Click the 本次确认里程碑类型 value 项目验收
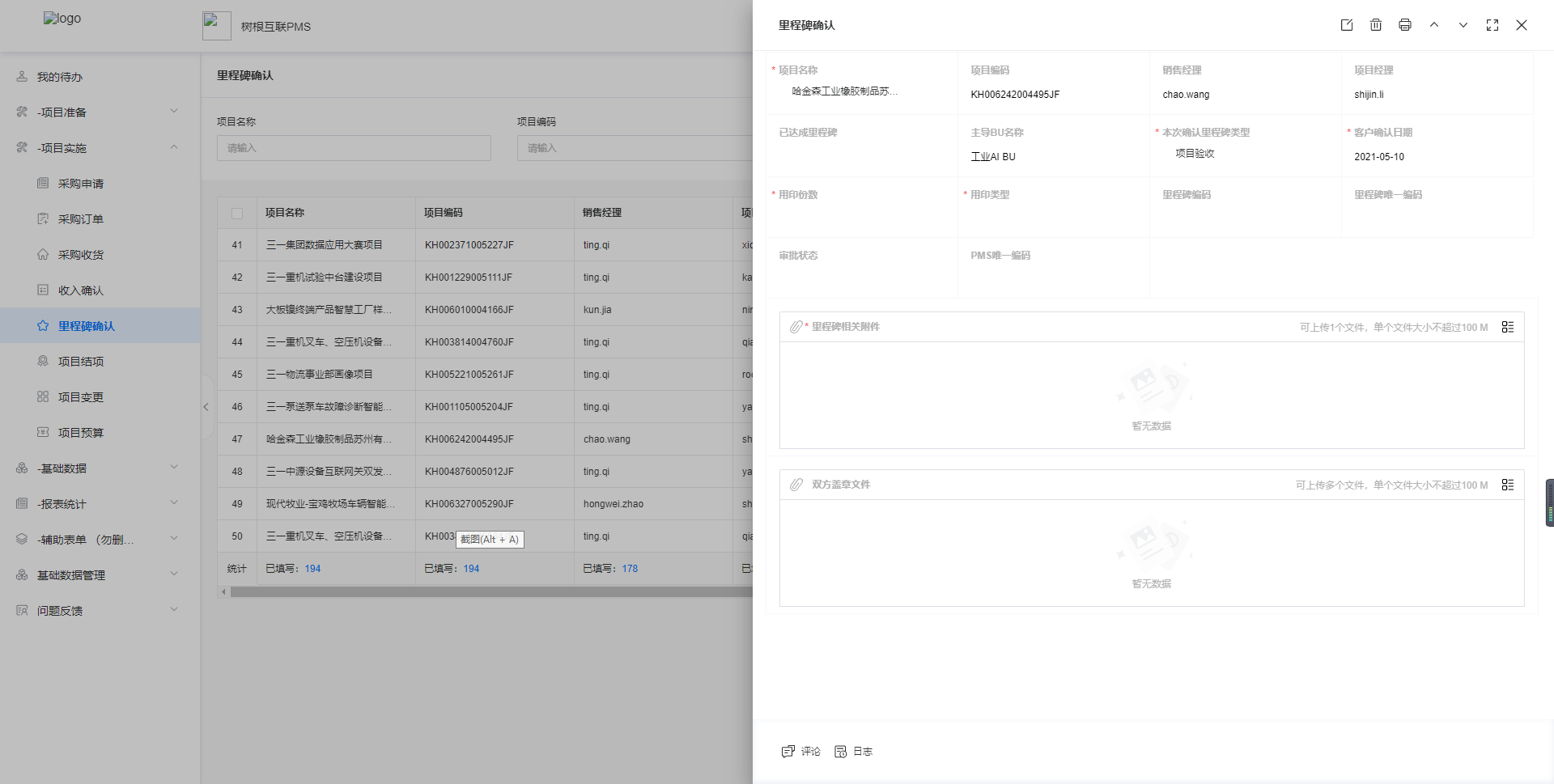 coord(1195,154)
